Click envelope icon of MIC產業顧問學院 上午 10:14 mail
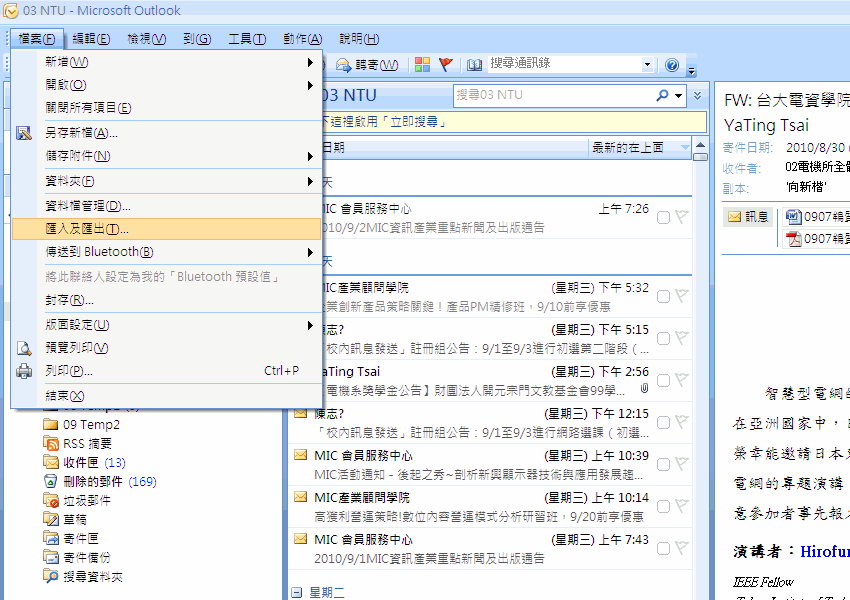Screen dimensions: 850x600 [300, 497]
